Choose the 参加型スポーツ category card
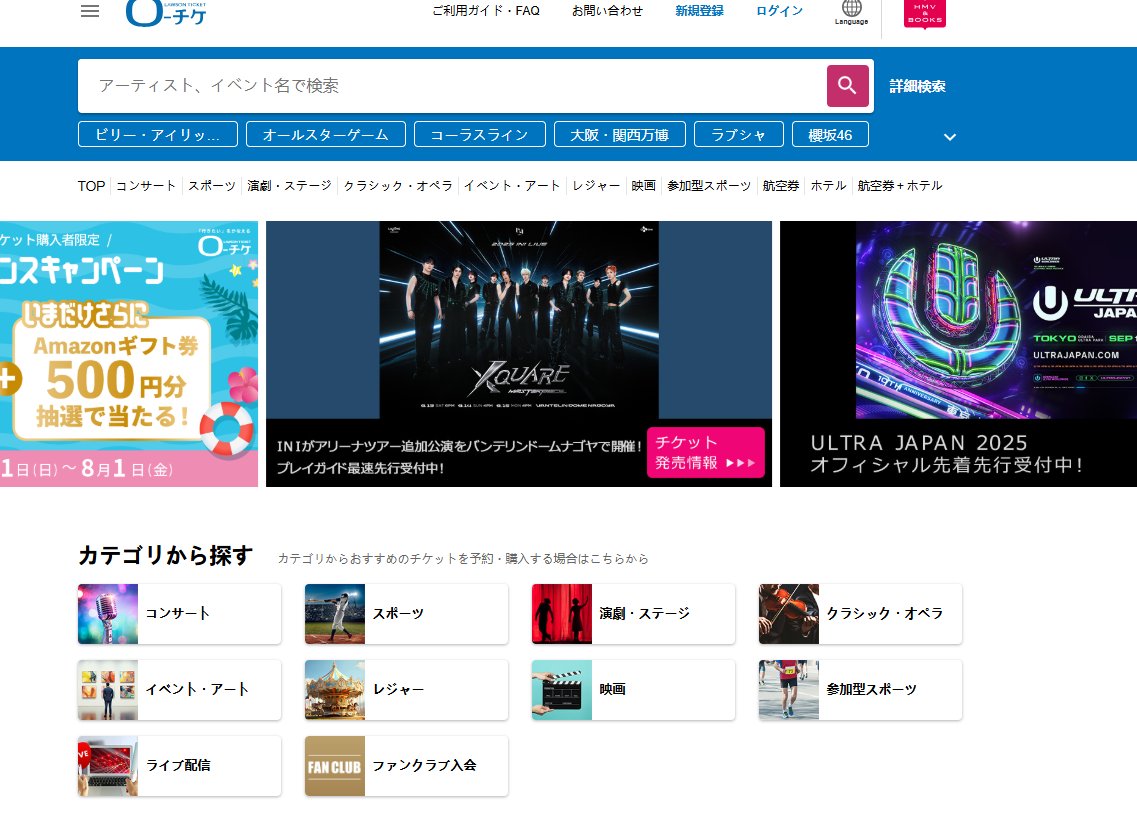 coord(861,690)
